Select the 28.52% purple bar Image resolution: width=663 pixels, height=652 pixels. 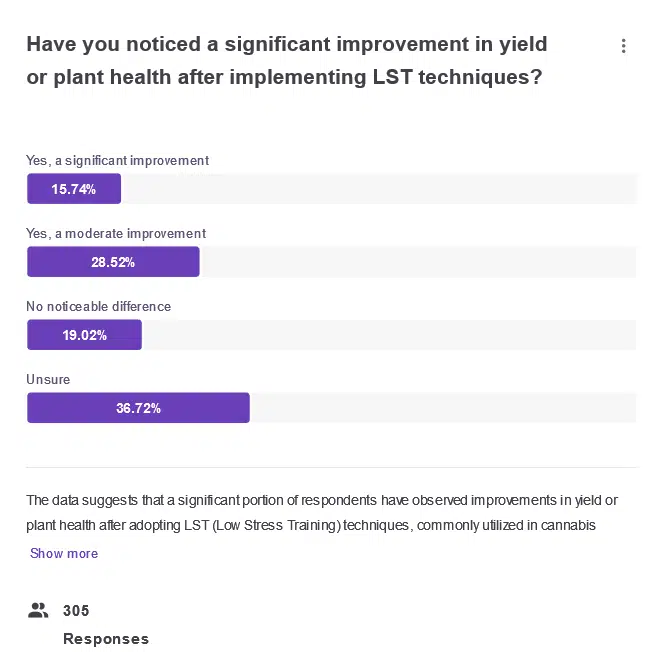[x=113, y=262]
